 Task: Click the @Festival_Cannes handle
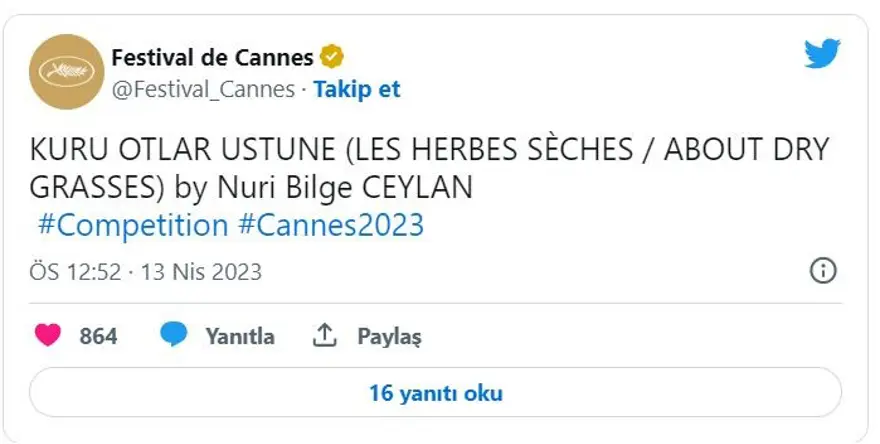(204, 89)
